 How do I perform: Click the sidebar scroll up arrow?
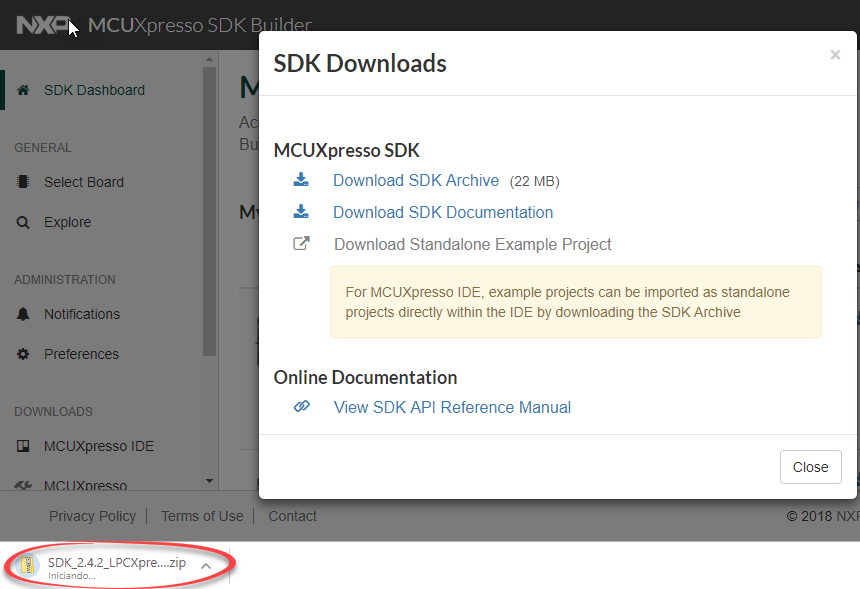(210, 59)
